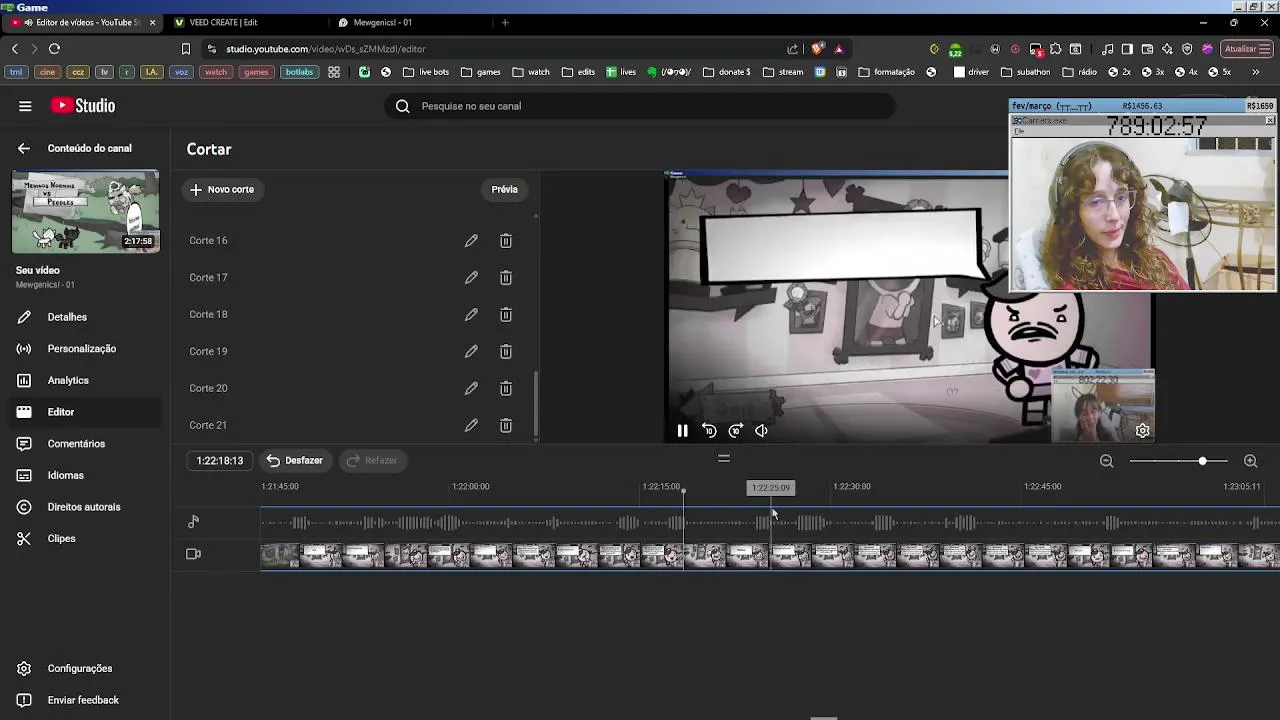This screenshot has width=1280, height=720.
Task: Click the playhead on the timeline
Action: click(x=683, y=490)
